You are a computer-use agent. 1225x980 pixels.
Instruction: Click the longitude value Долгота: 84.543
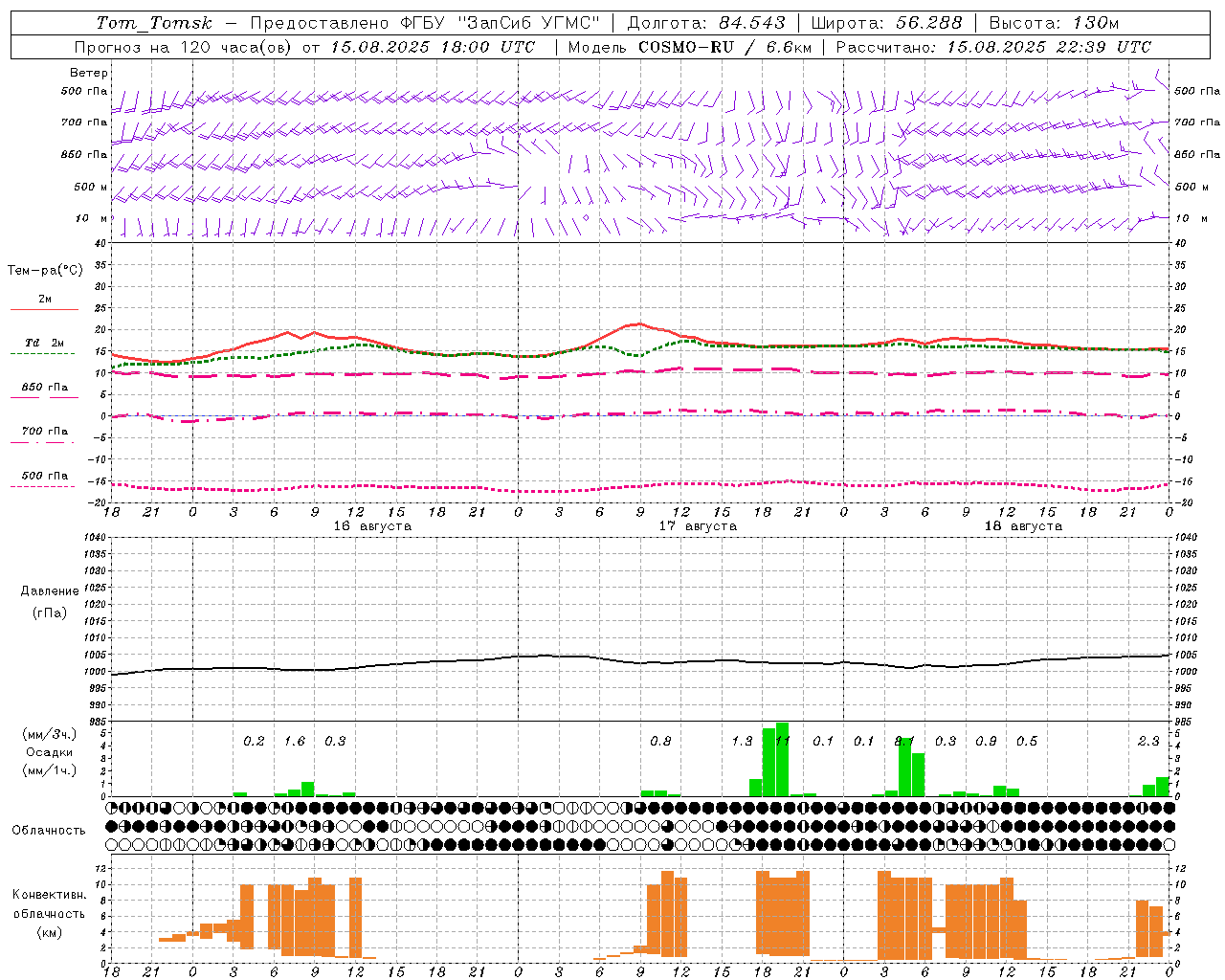706,23
